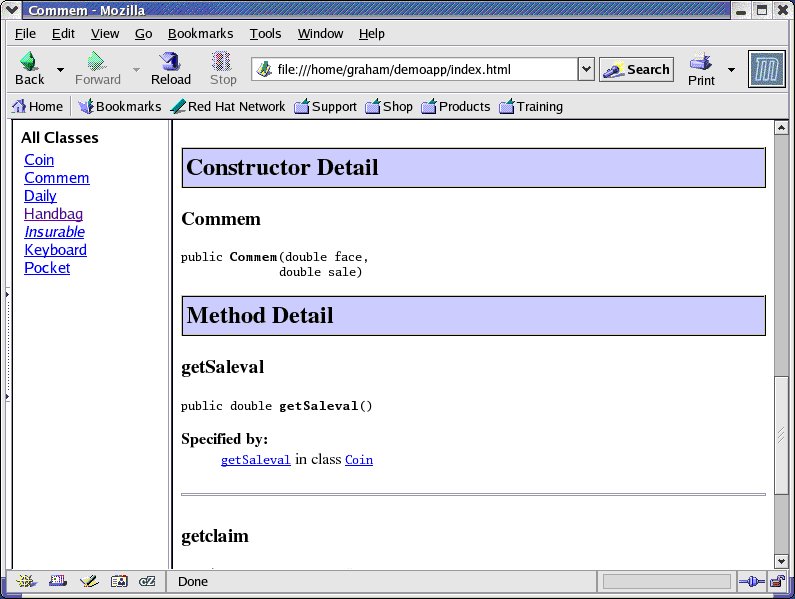Open the Print options dropdown arrow

click(x=731, y=70)
